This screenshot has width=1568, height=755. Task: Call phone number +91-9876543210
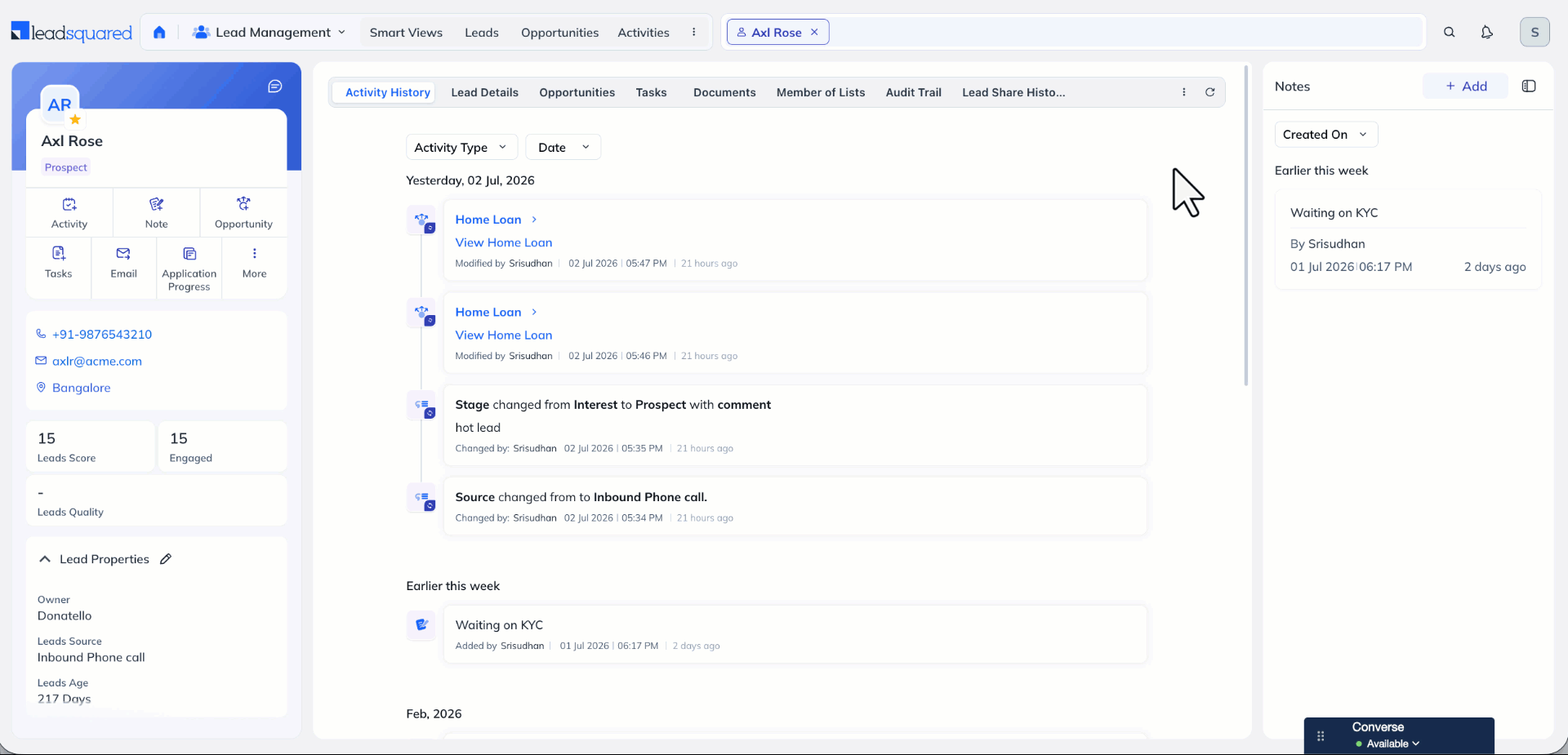click(x=102, y=334)
